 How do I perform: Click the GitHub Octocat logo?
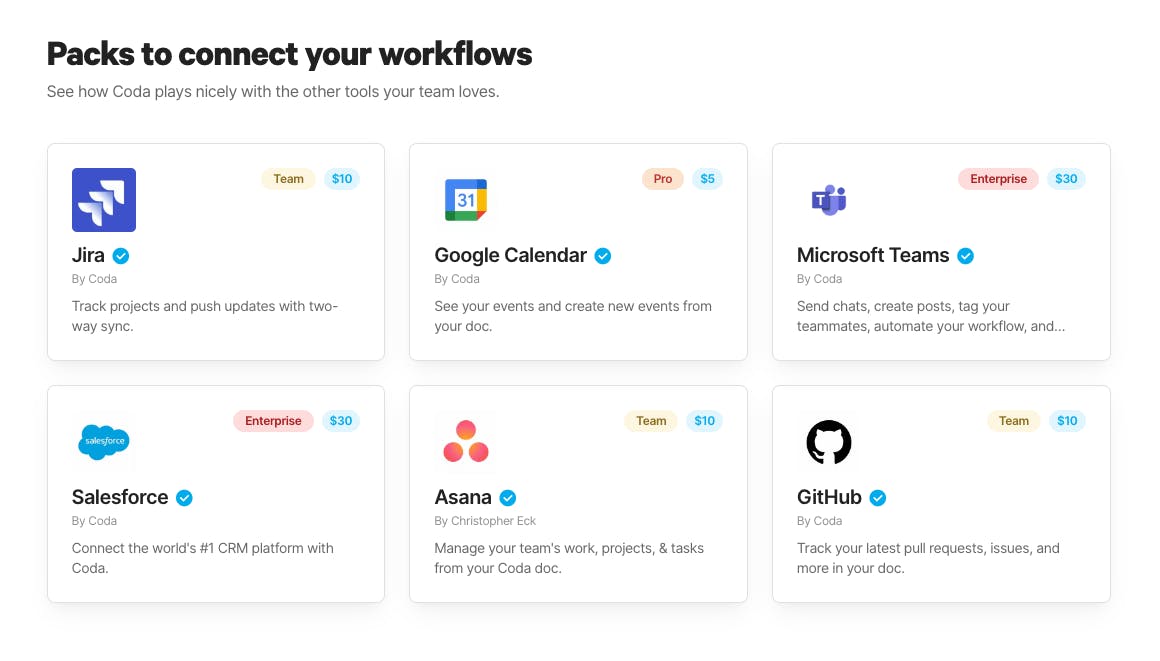(829, 441)
